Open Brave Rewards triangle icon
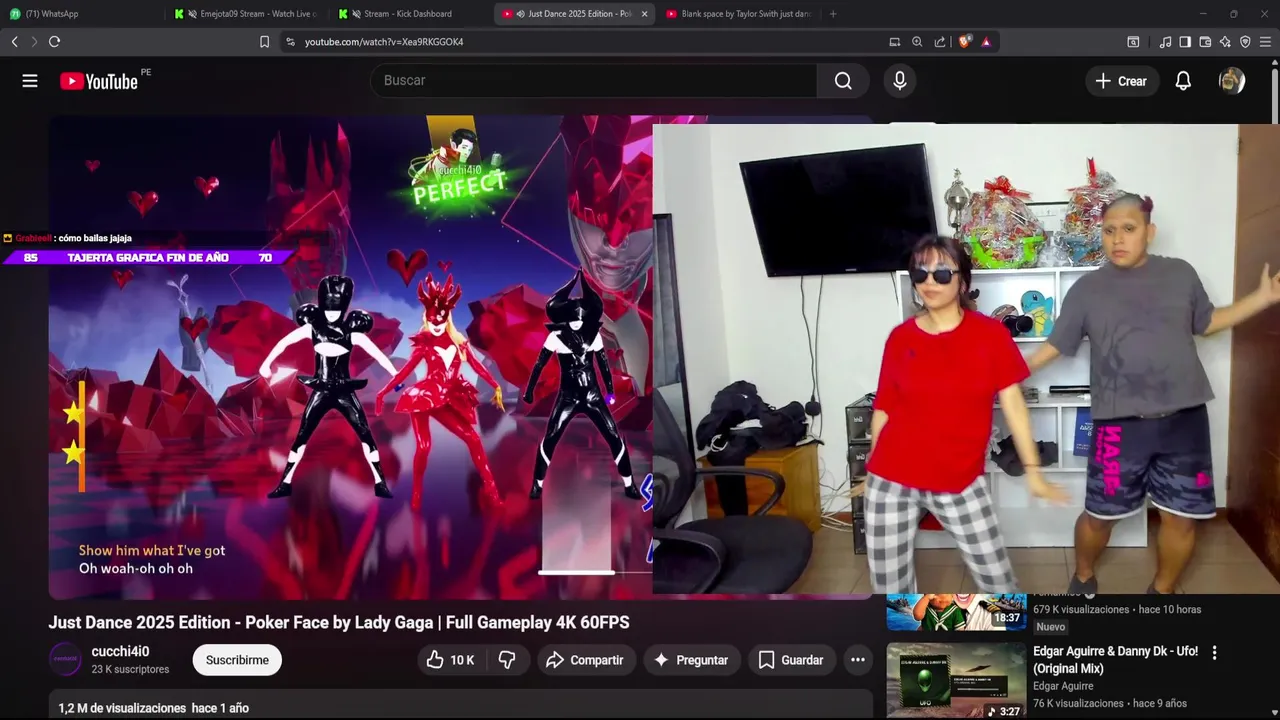Image resolution: width=1280 pixels, height=720 pixels. tap(986, 42)
